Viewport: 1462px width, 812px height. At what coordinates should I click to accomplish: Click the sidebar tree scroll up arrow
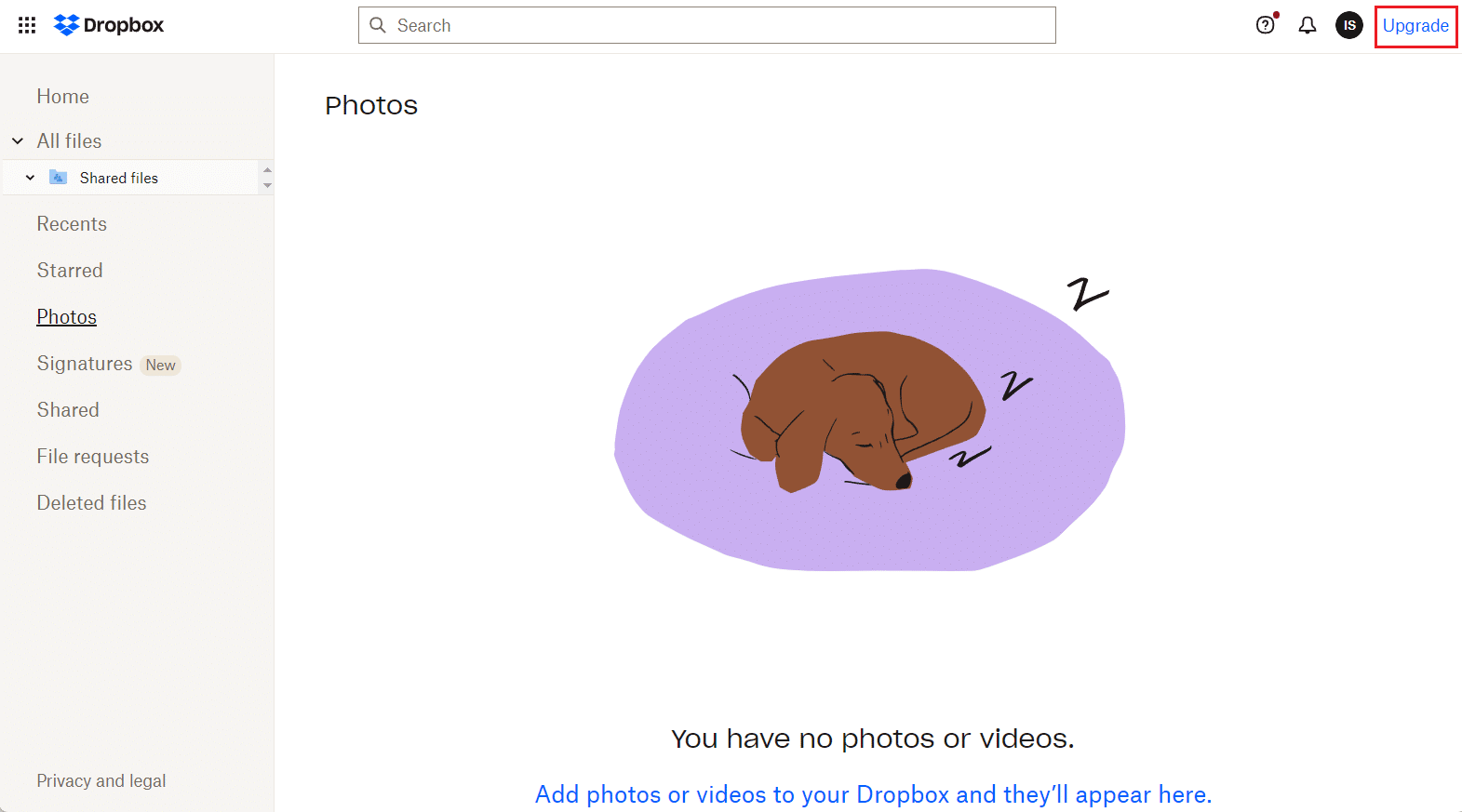tap(267, 170)
